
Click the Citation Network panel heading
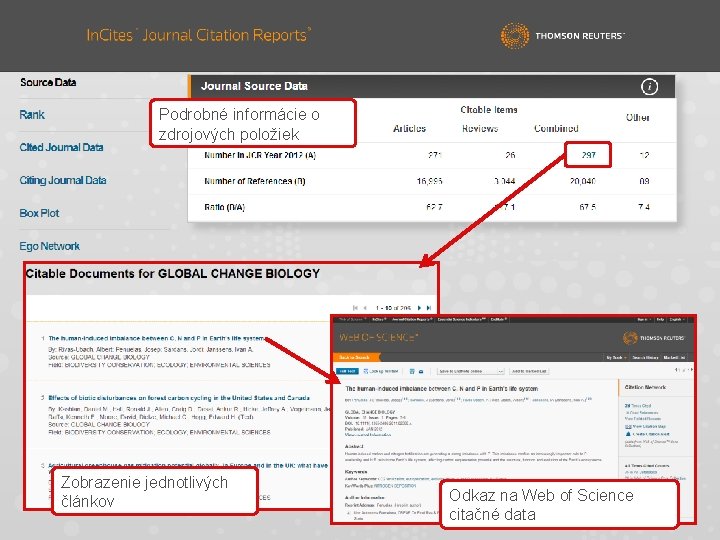645,388
